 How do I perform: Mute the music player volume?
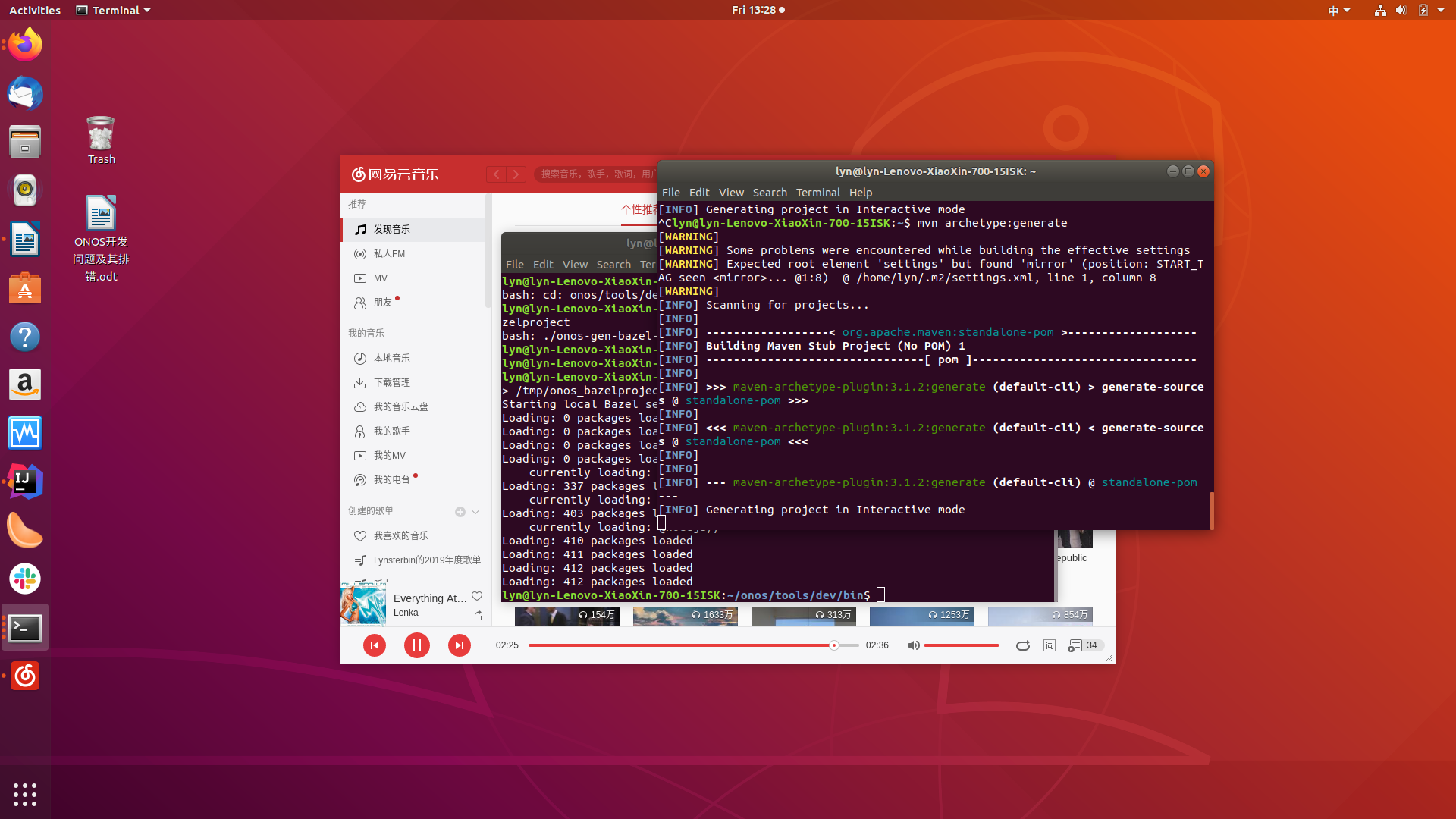point(913,645)
